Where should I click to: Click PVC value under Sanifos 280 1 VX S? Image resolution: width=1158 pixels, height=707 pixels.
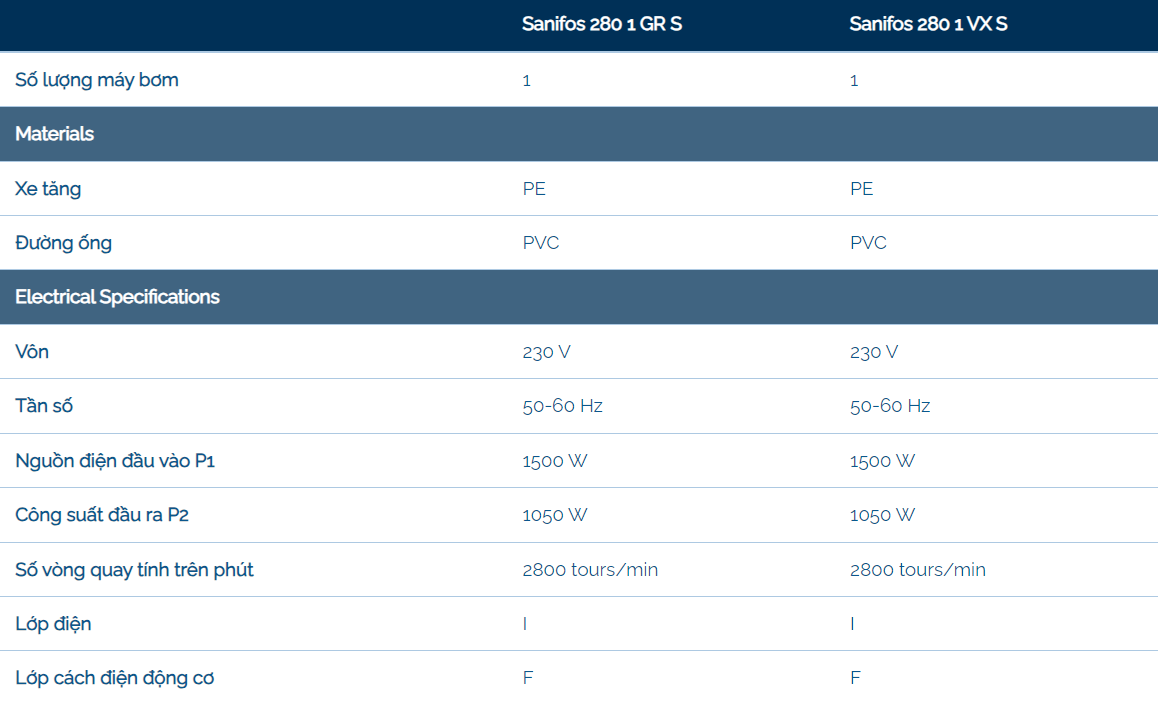point(868,243)
